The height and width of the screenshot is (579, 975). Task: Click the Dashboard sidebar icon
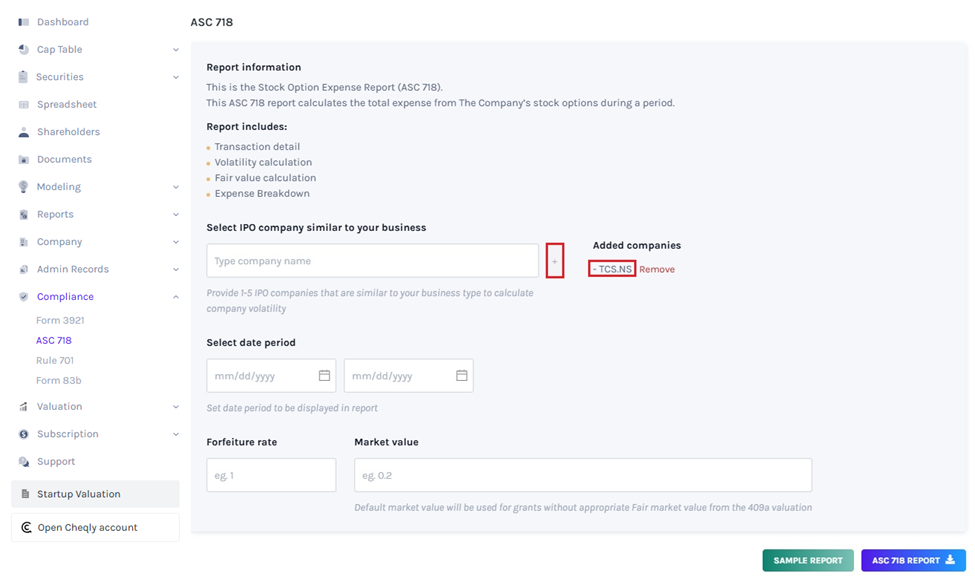(x=23, y=22)
